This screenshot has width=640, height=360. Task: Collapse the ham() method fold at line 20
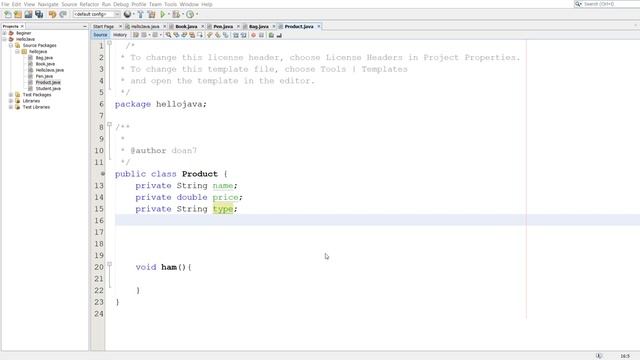109,264
